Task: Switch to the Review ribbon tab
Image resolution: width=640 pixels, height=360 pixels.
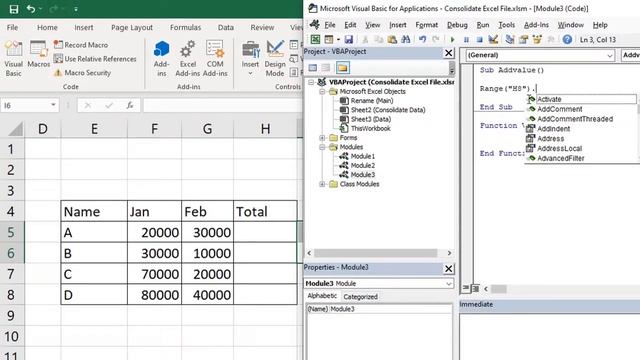Action: (262, 27)
